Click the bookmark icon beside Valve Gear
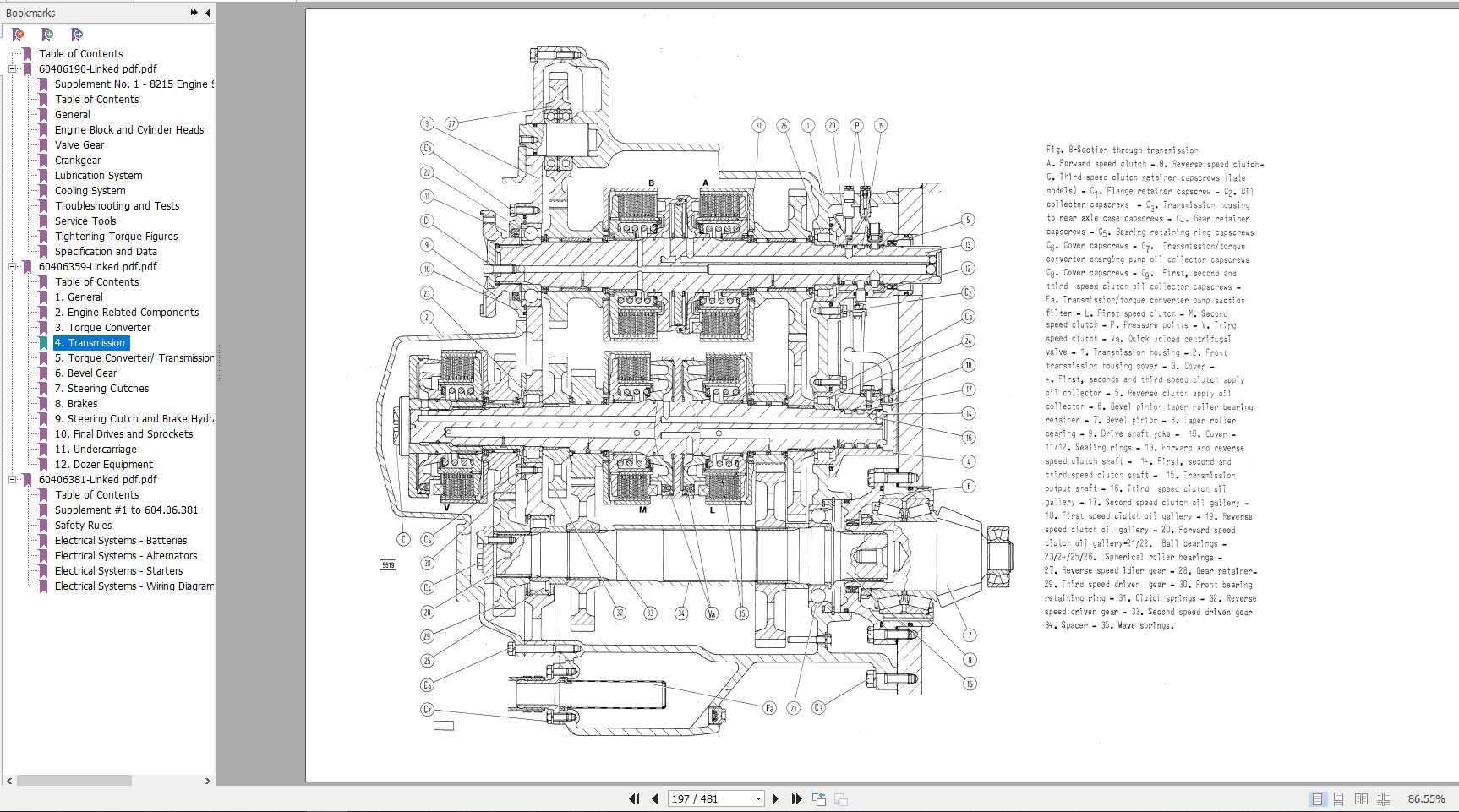Viewport: 1459px width, 812px height. coord(43,145)
